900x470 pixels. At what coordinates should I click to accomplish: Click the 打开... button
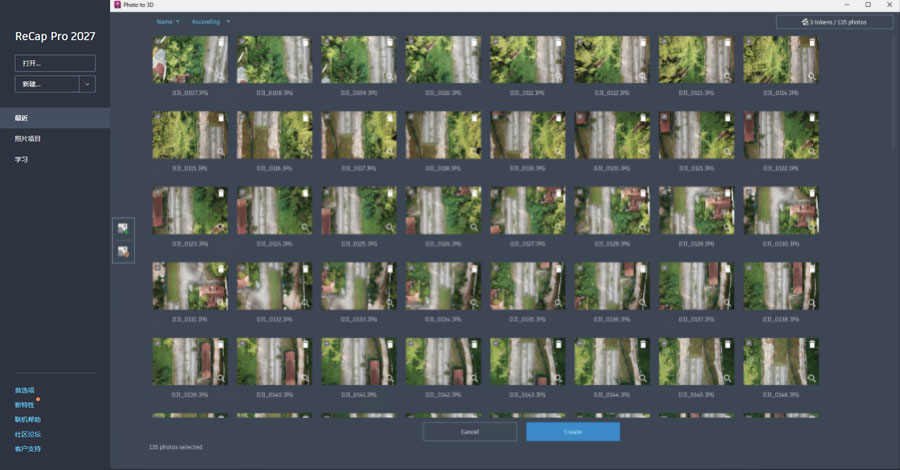55,63
